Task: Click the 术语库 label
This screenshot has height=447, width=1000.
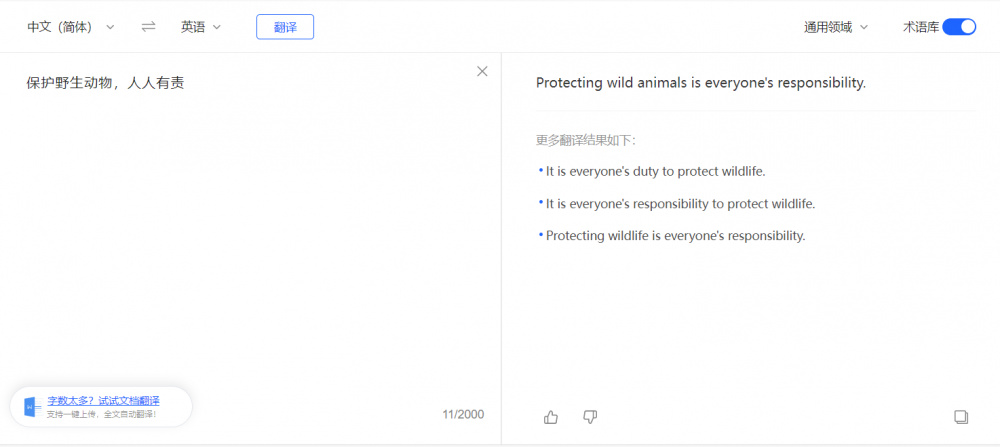Action: [920, 27]
